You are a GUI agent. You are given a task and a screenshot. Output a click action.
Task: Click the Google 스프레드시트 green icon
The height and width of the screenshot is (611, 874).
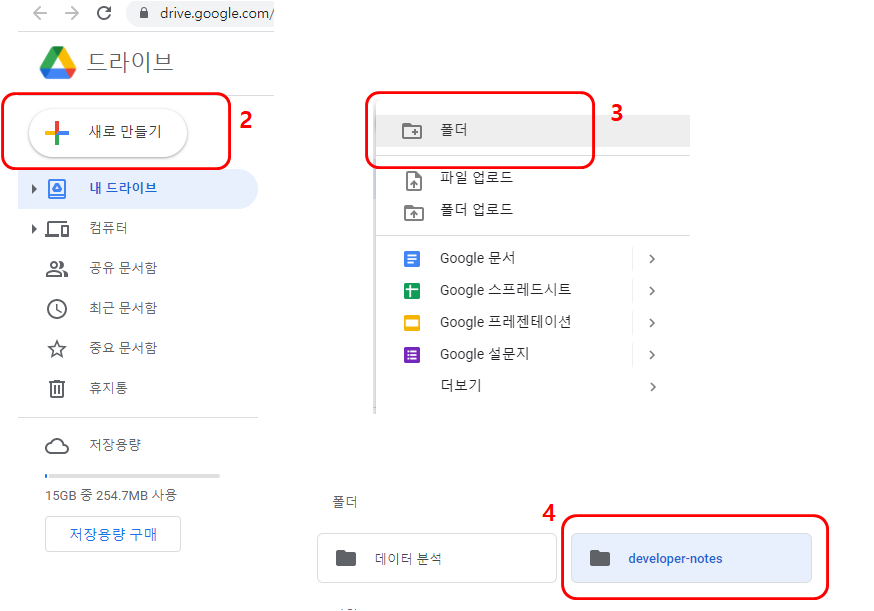coord(412,291)
